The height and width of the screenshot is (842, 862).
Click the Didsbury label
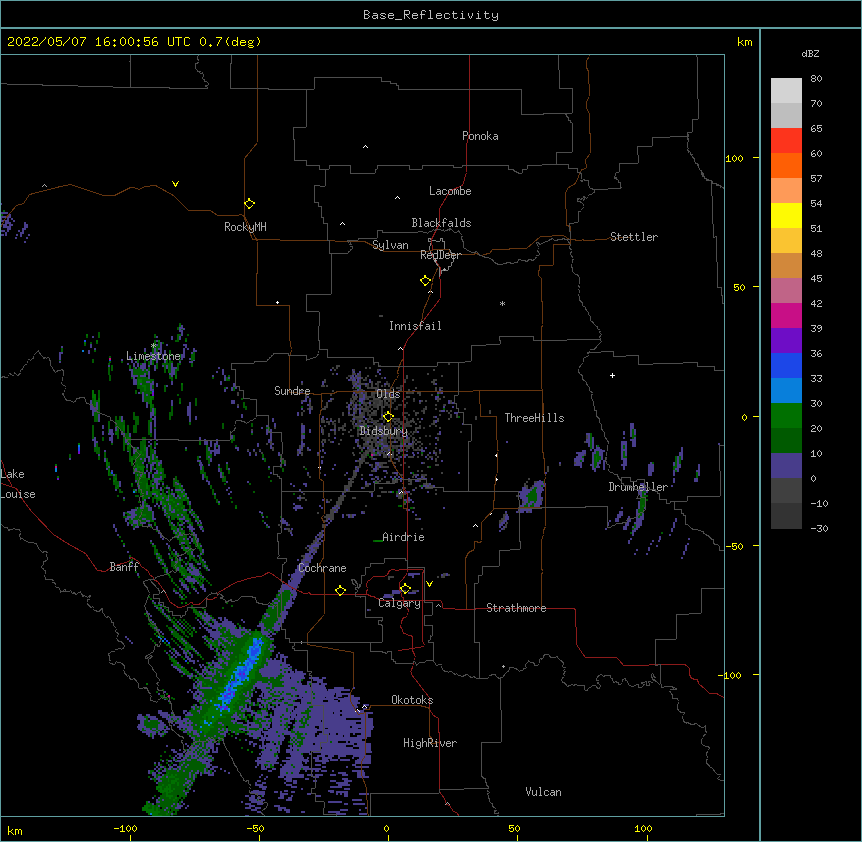point(384,431)
